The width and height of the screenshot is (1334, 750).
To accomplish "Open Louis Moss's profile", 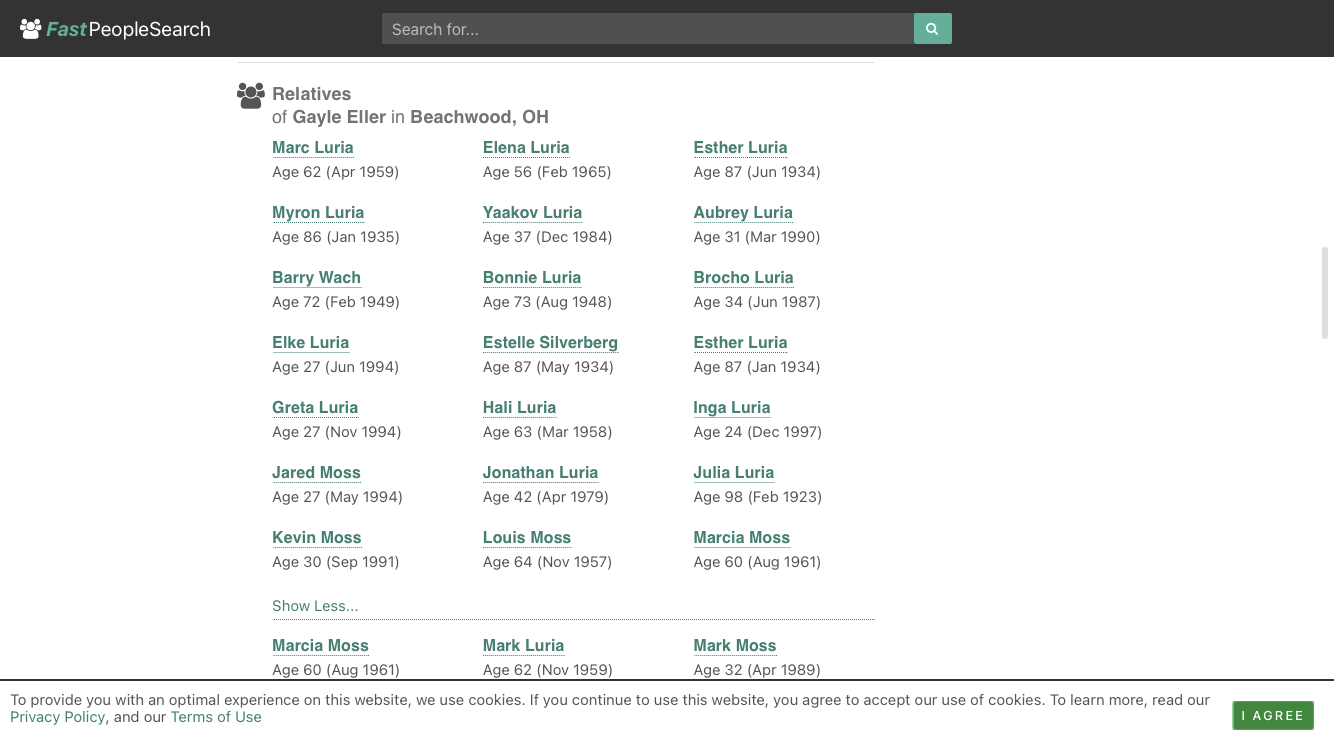I will 527,537.
